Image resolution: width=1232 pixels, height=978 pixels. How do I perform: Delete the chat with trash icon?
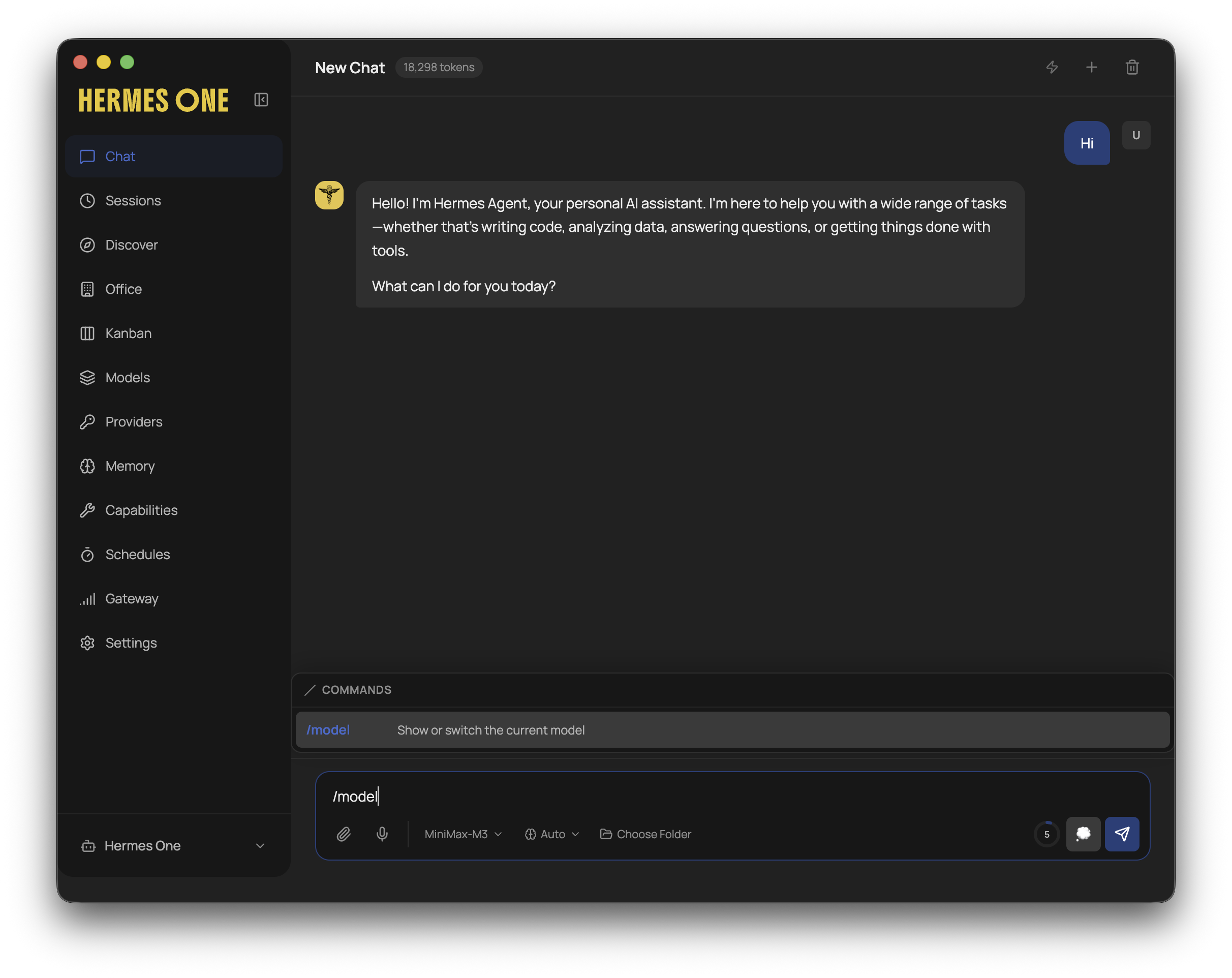[1132, 68]
